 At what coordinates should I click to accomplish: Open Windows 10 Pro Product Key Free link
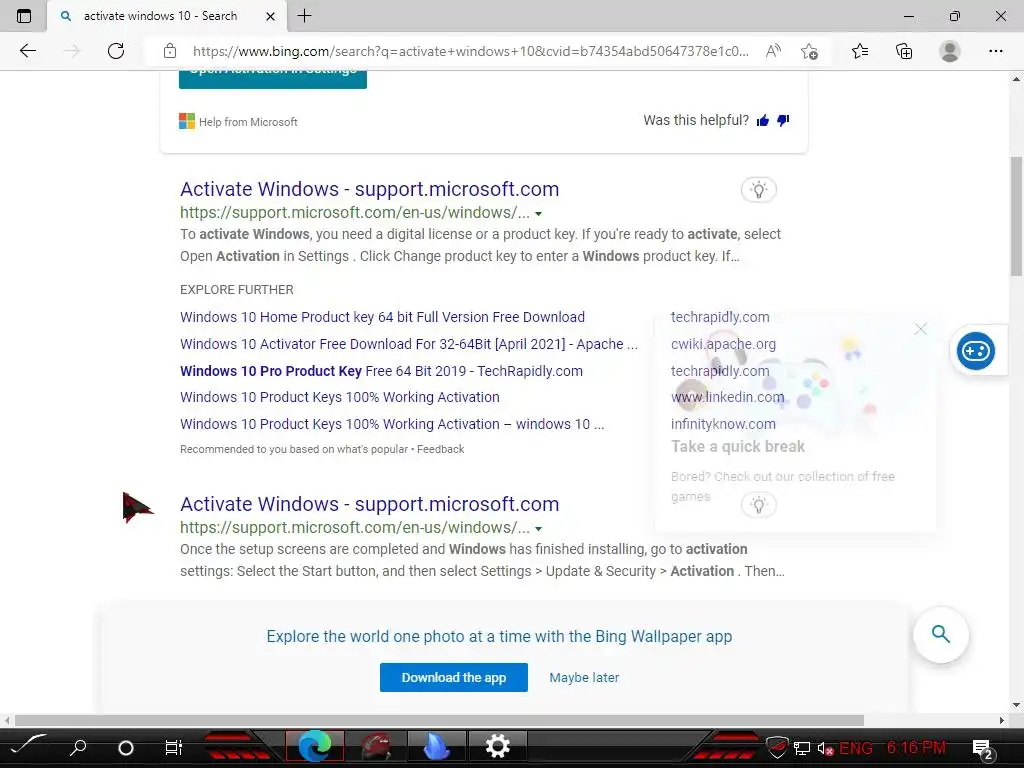[381, 371]
